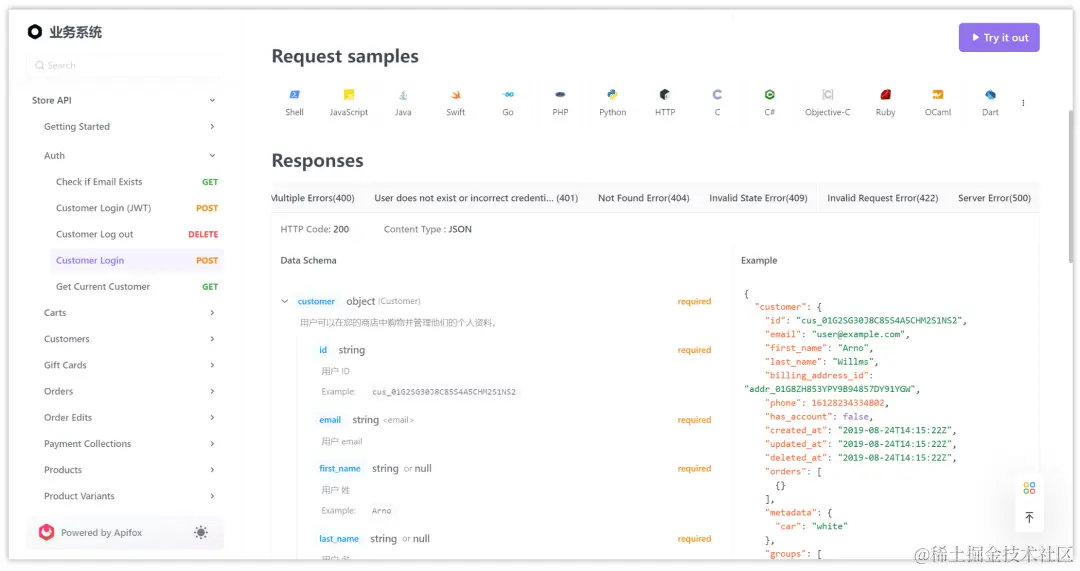
Task: Switch to Not Found Error(404) tab
Action: (x=643, y=198)
